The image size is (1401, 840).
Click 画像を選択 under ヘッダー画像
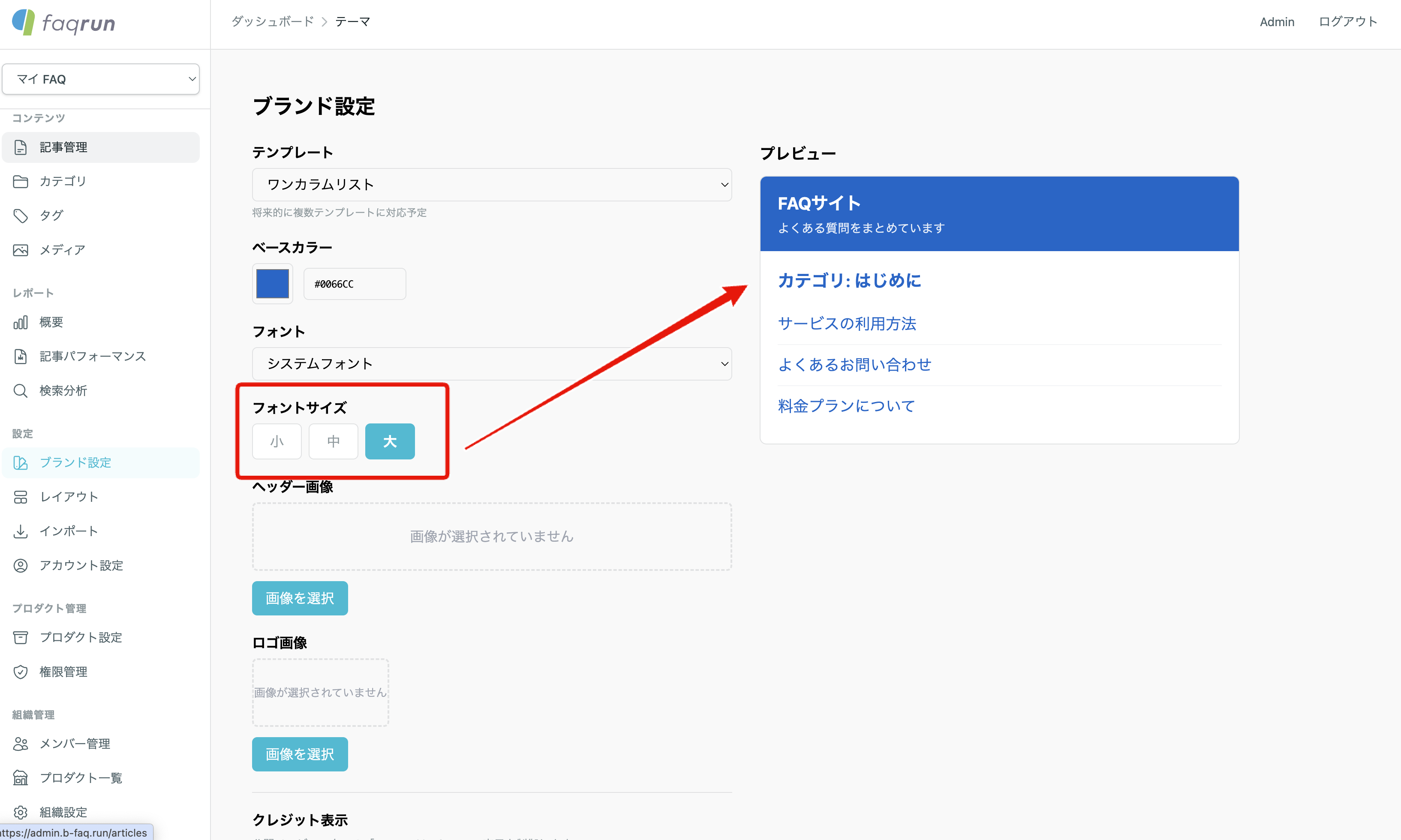[x=300, y=598]
